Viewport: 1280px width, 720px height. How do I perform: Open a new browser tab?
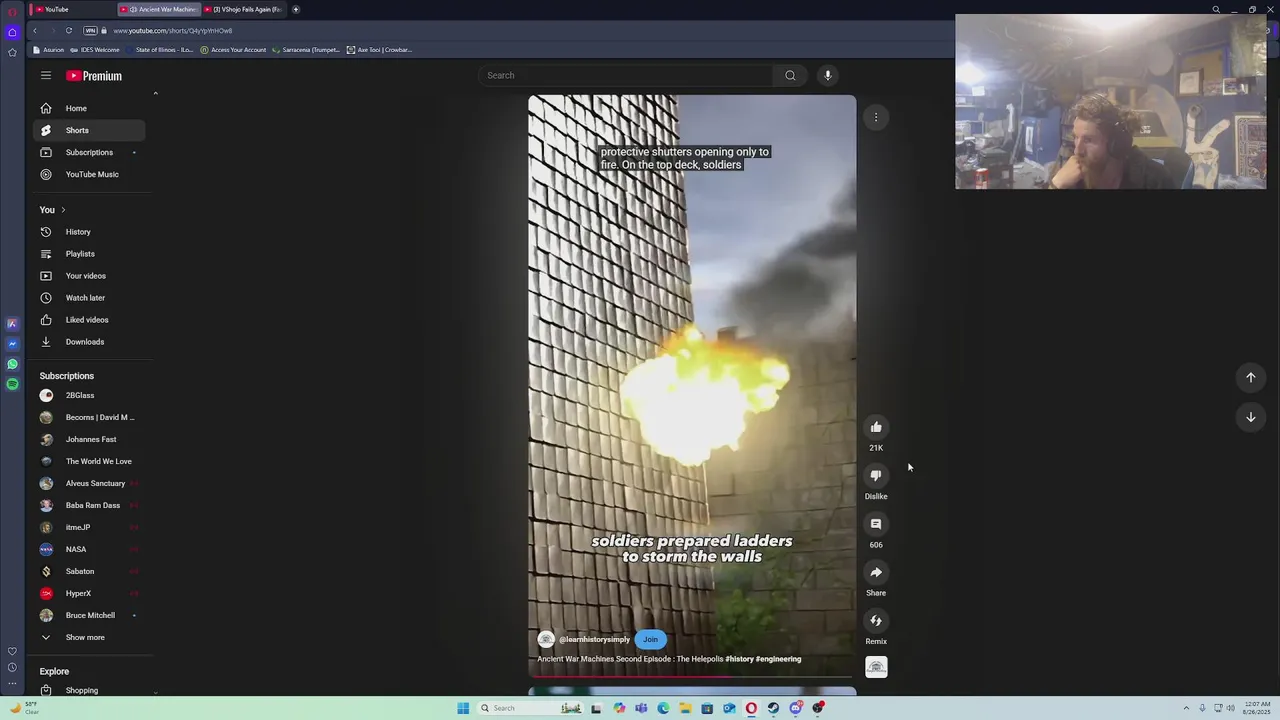coord(296,9)
